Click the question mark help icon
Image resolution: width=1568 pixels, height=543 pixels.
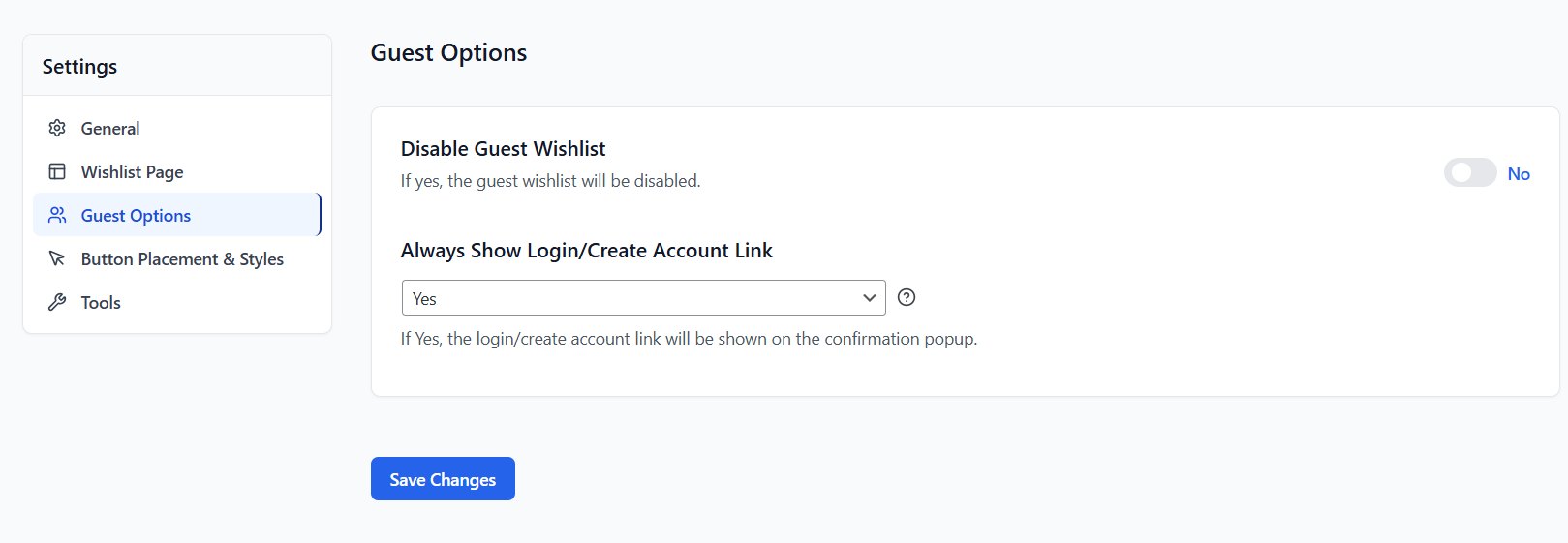[907, 297]
